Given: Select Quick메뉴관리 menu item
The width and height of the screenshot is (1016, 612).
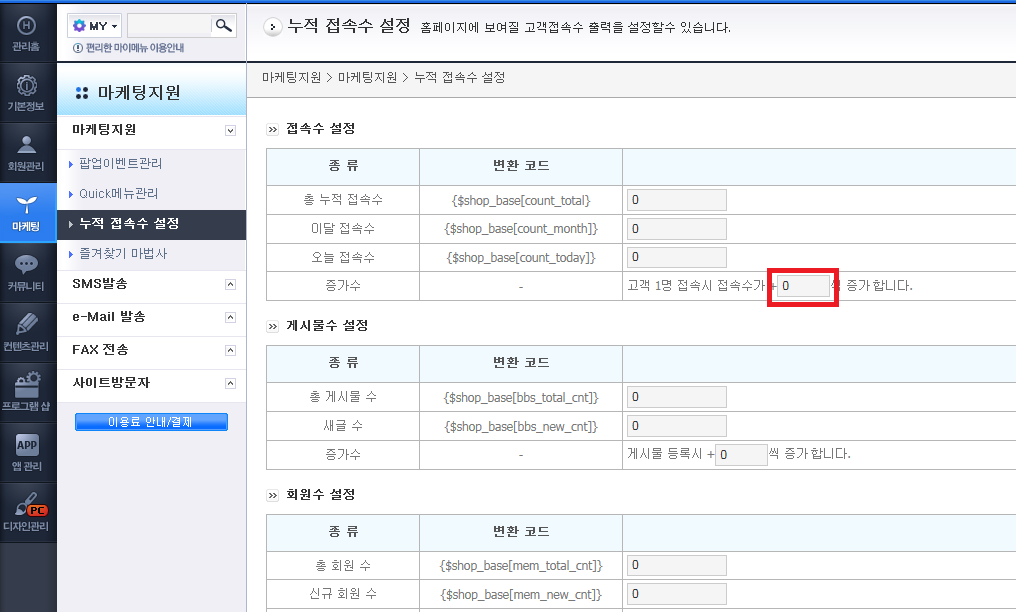Looking at the screenshot, I should 119,194.
